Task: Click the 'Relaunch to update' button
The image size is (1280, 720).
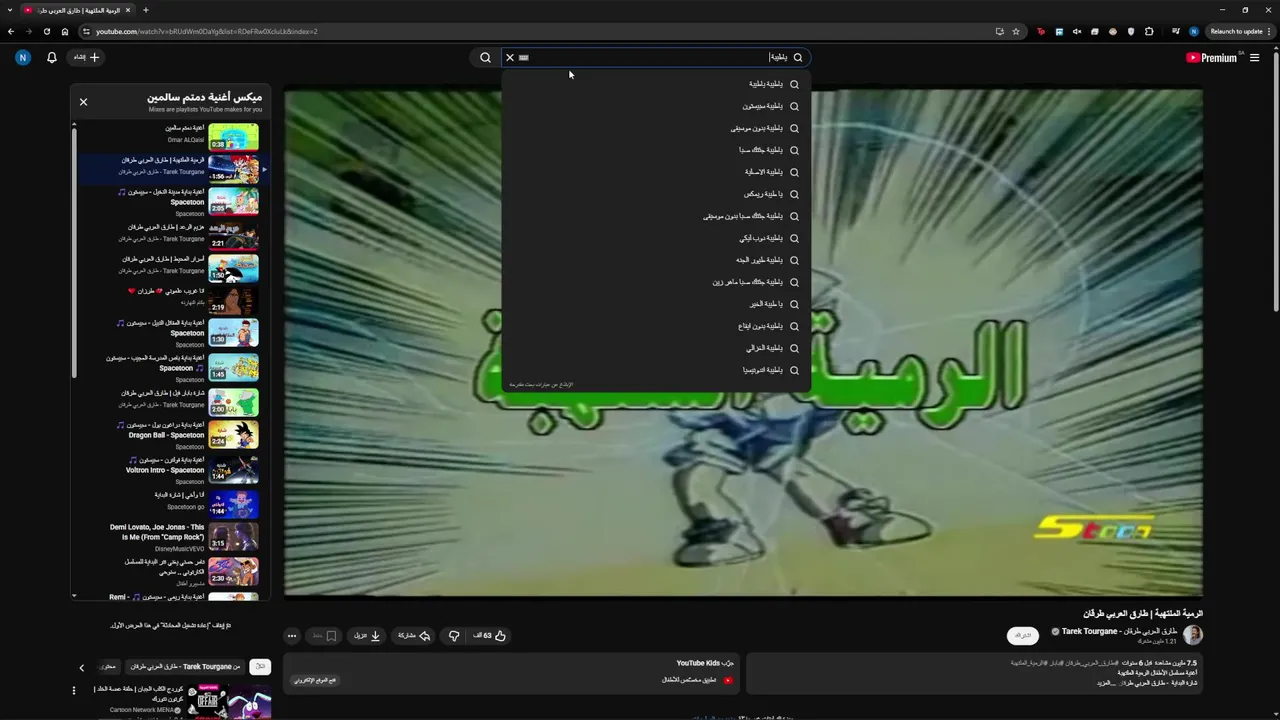Action: [x=1237, y=31]
